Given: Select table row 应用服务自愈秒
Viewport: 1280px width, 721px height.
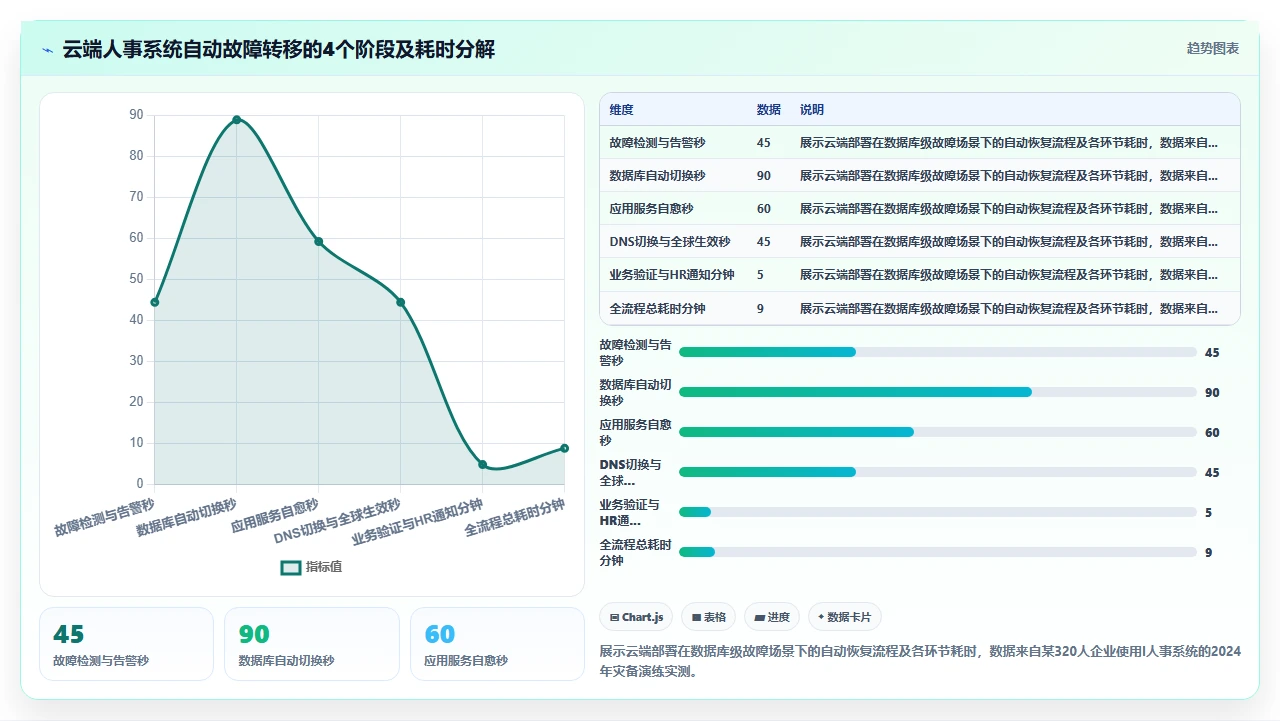Looking at the screenshot, I should [x=920, y=209].
